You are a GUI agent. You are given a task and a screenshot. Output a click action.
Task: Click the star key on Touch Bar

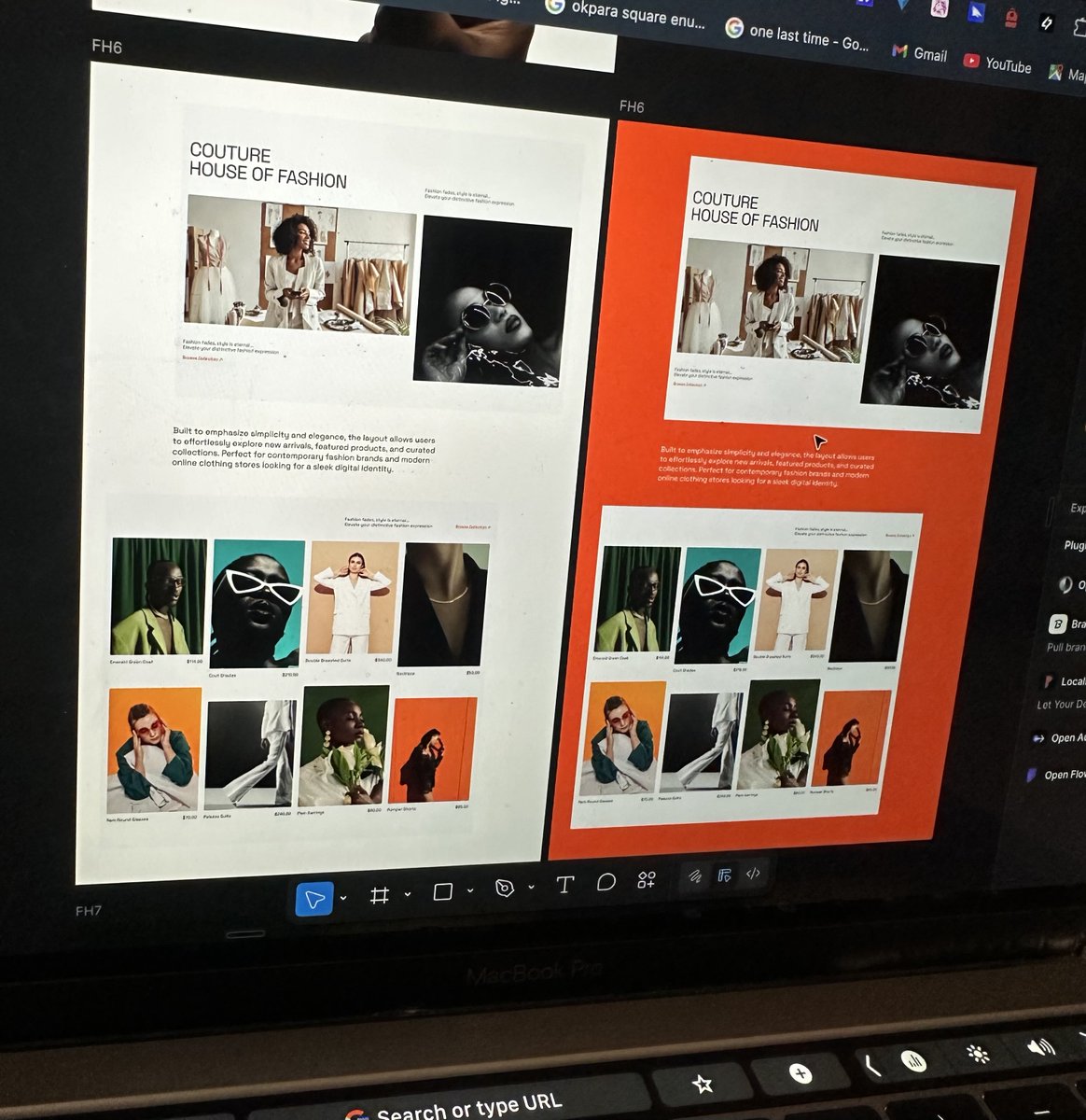click(x=702, y=1084)
